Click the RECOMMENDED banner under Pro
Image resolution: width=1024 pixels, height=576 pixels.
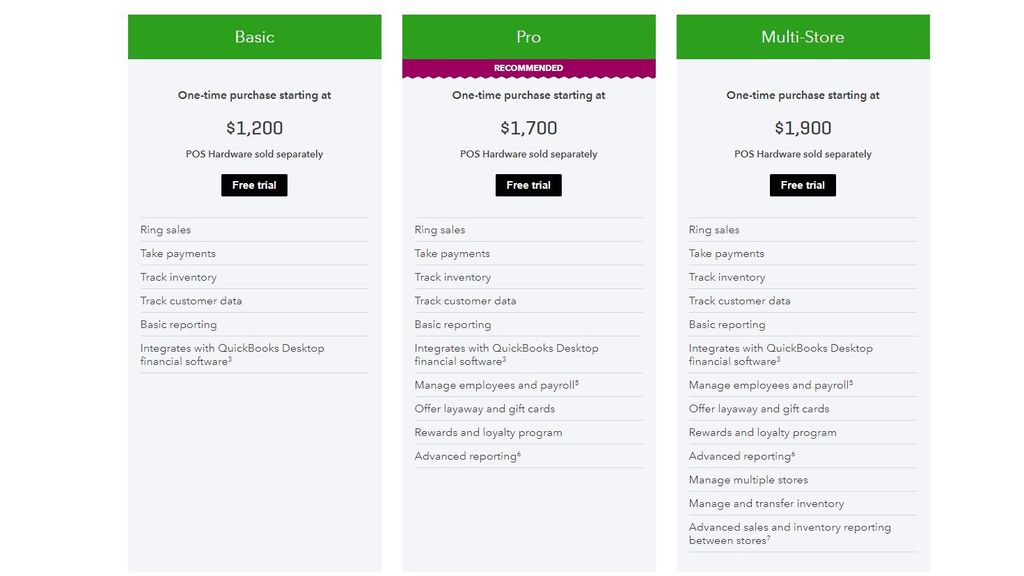click(x=528, y=67)
